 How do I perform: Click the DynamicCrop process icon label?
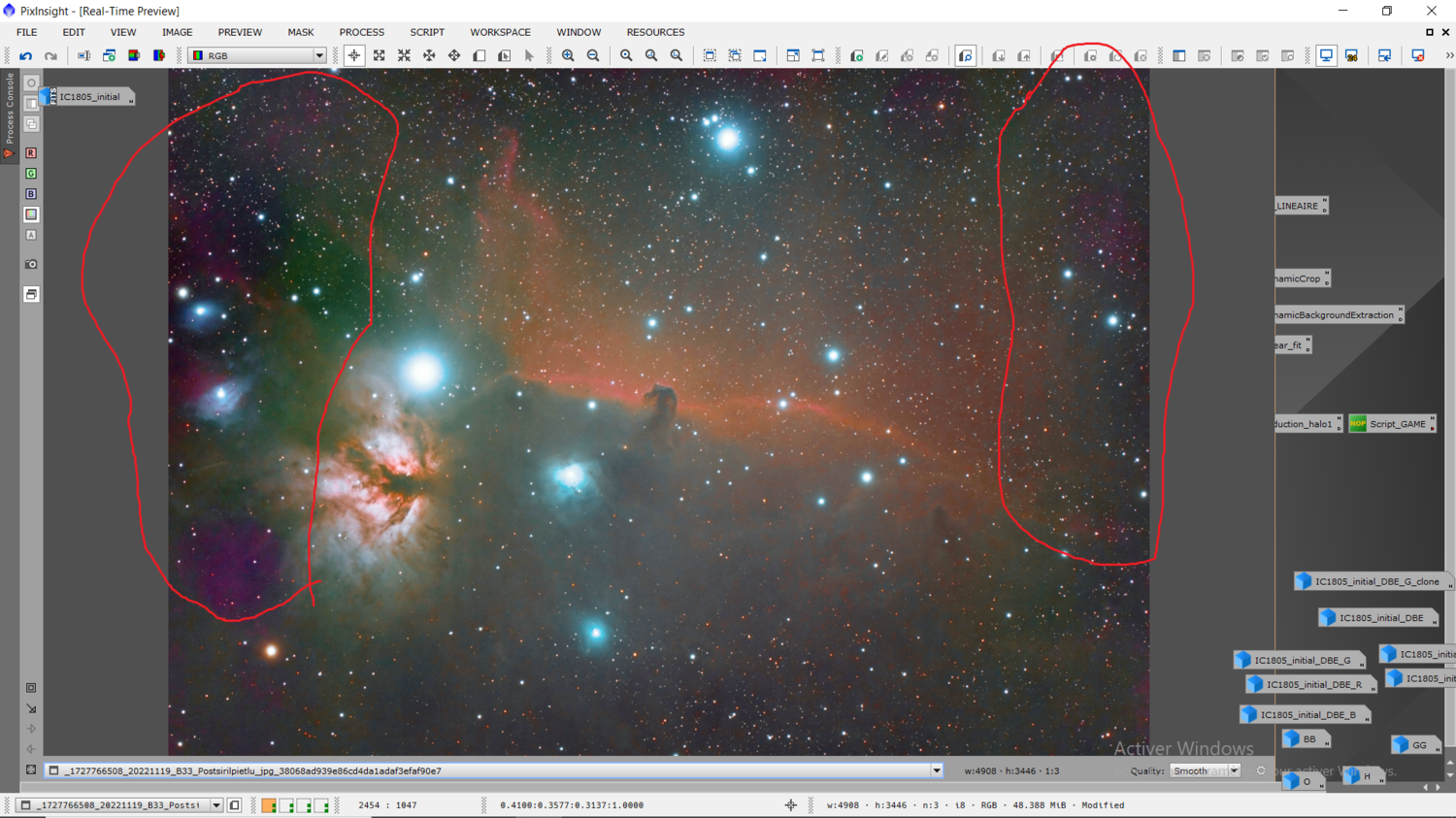pyautogui.click(x=1302, y=278)
